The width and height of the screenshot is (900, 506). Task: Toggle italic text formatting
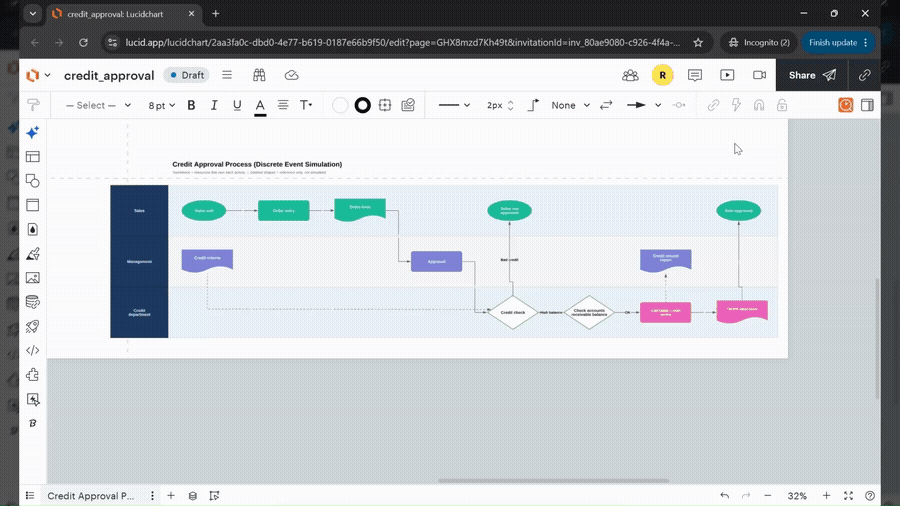[x=214, y=105]
